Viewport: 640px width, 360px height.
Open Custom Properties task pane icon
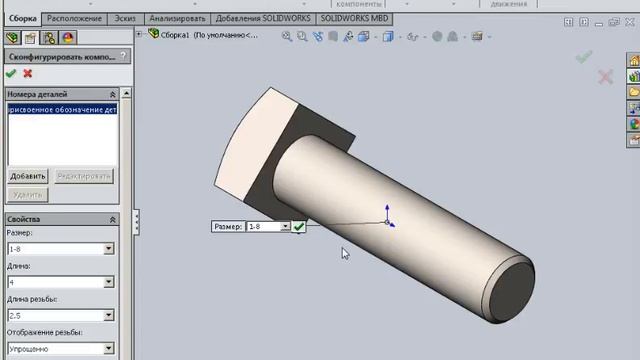[x=634, y=140]
